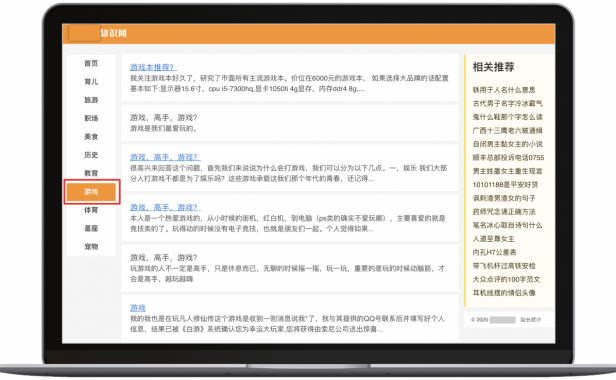Open recommendation 古代男子名字冷冰霸气
Image resolution: width=616 pixels, height=380 pixels.
pyautogui.click(x=508, y=103)
